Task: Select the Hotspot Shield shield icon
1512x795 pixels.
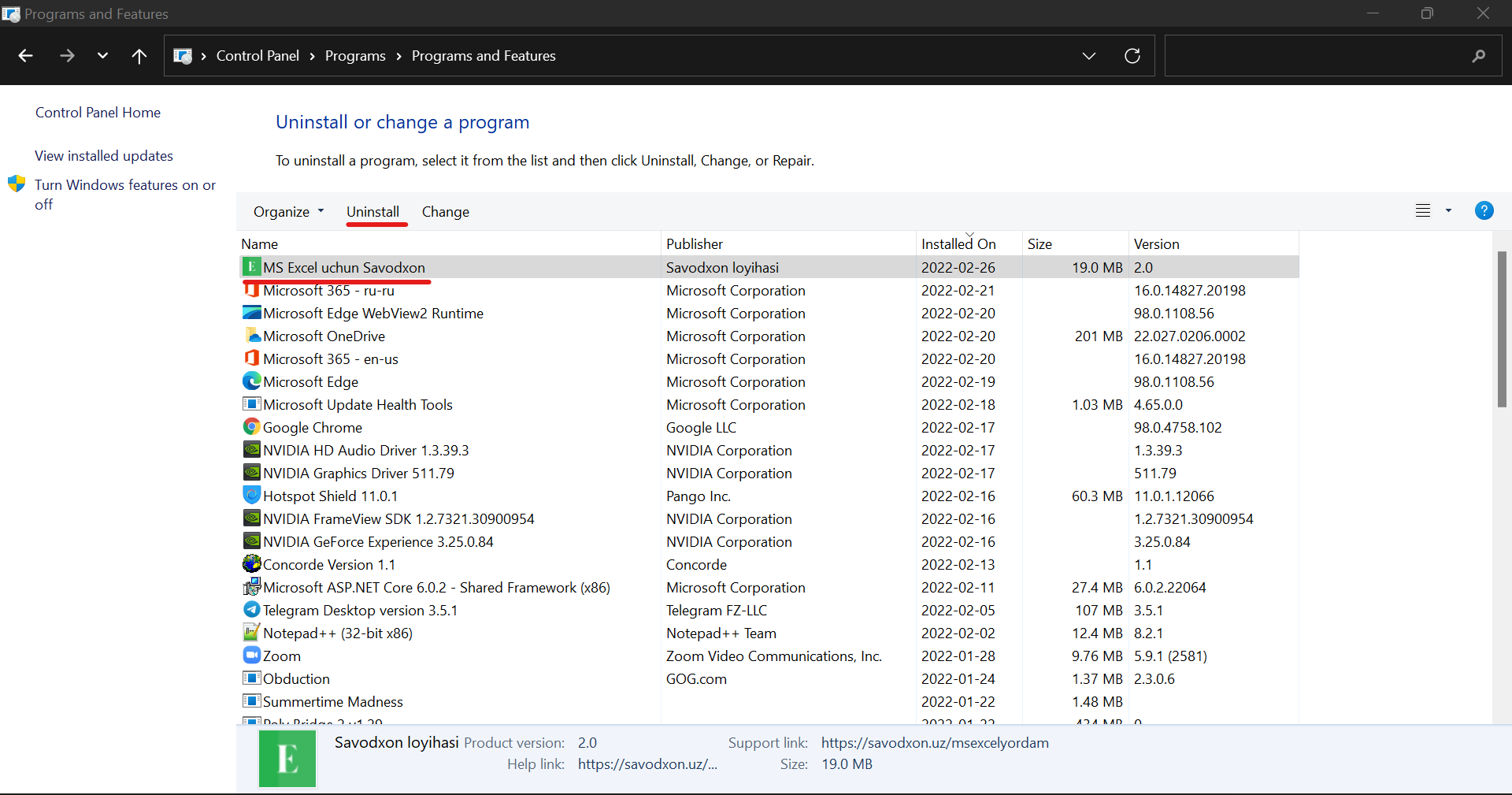Action: tap(251, 496)
